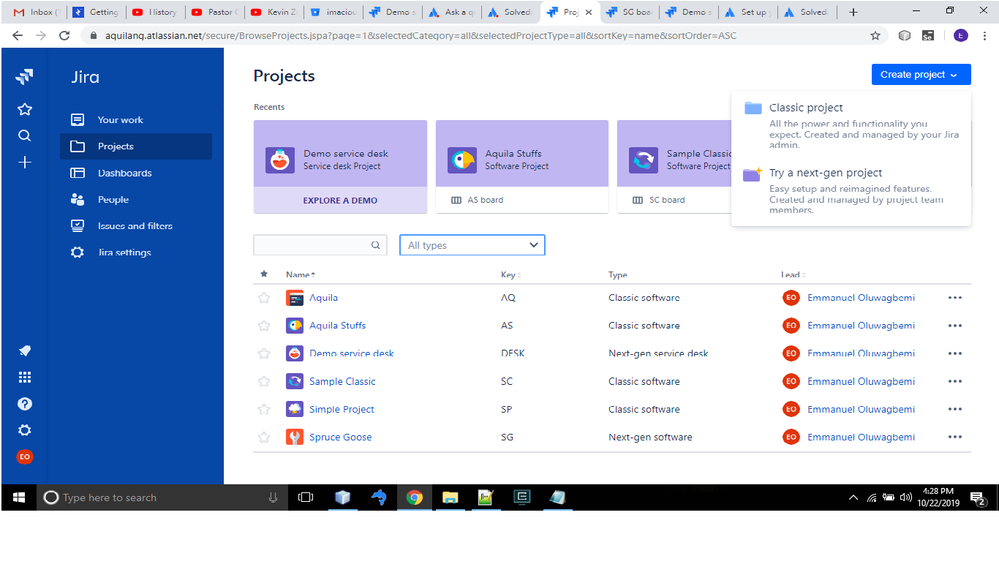
Task: Bookmark this page with star icon
Action: coord(875,36)
